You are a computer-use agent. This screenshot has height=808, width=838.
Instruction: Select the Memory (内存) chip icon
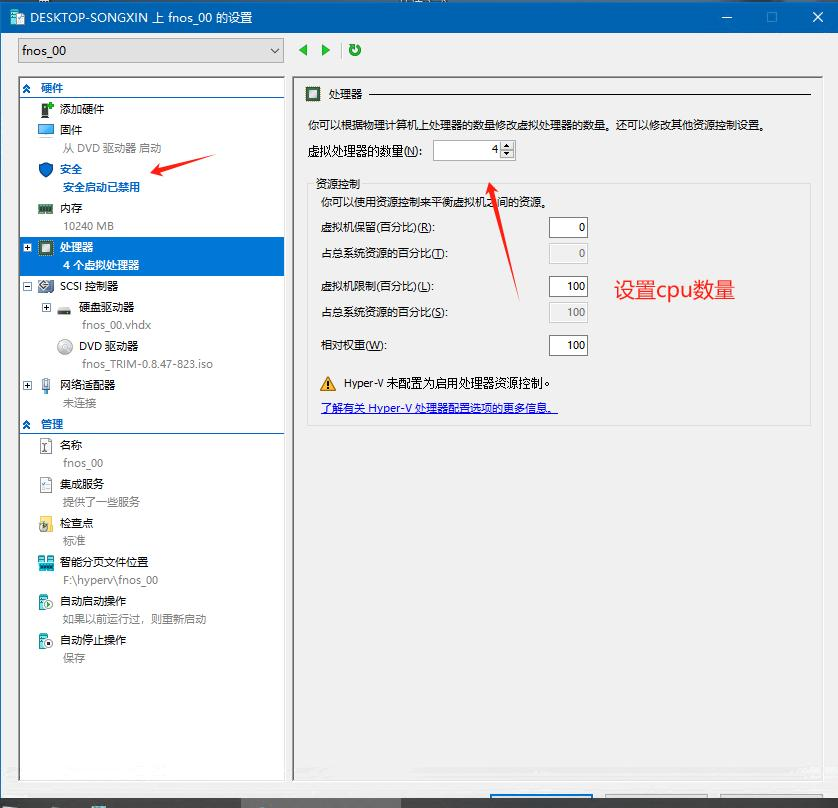pyautogui.click(x=46, y=208)
